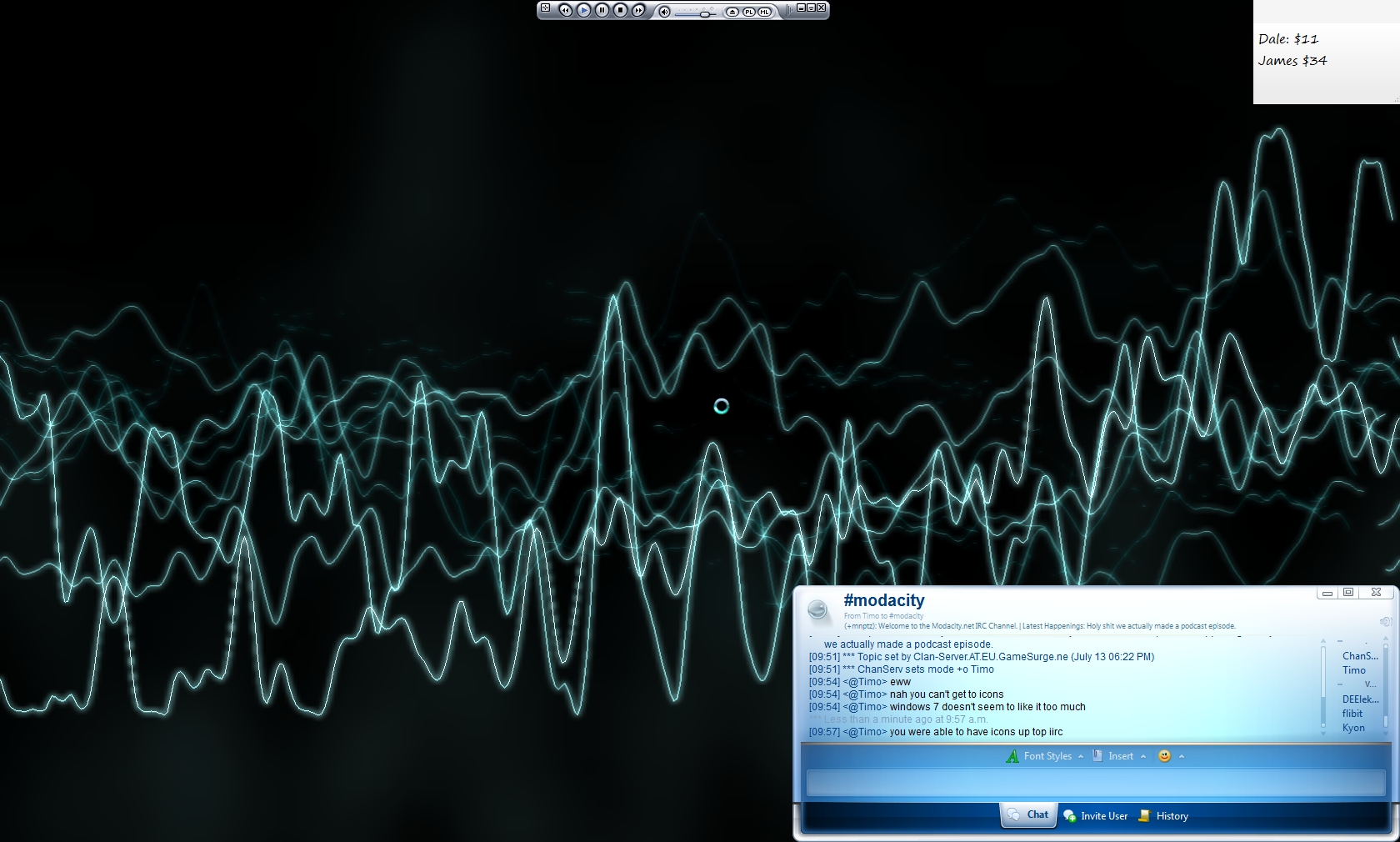Select user flibit in the user list

click(x=1352, y=714)
